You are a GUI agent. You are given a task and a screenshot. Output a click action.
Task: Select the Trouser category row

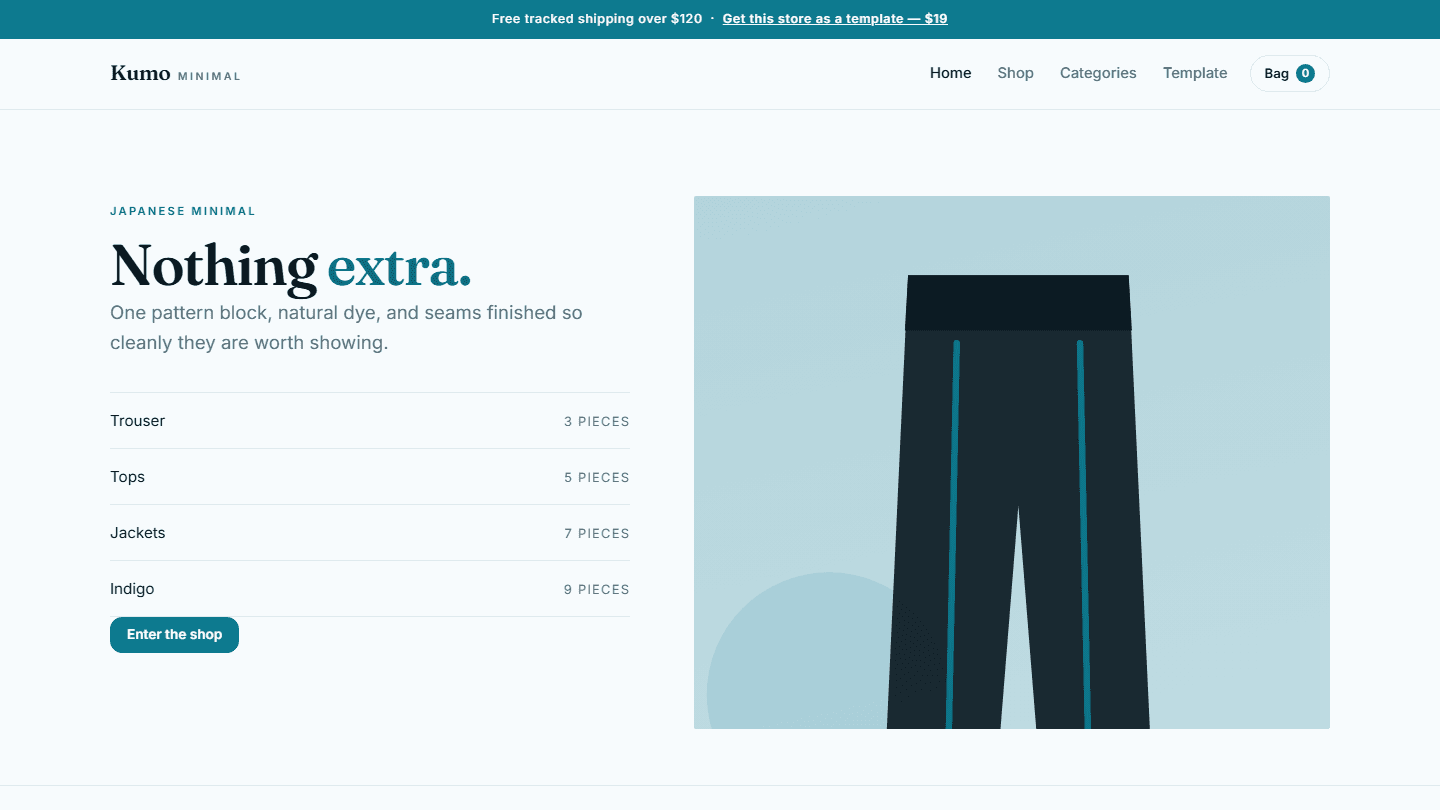coord(370,421)
